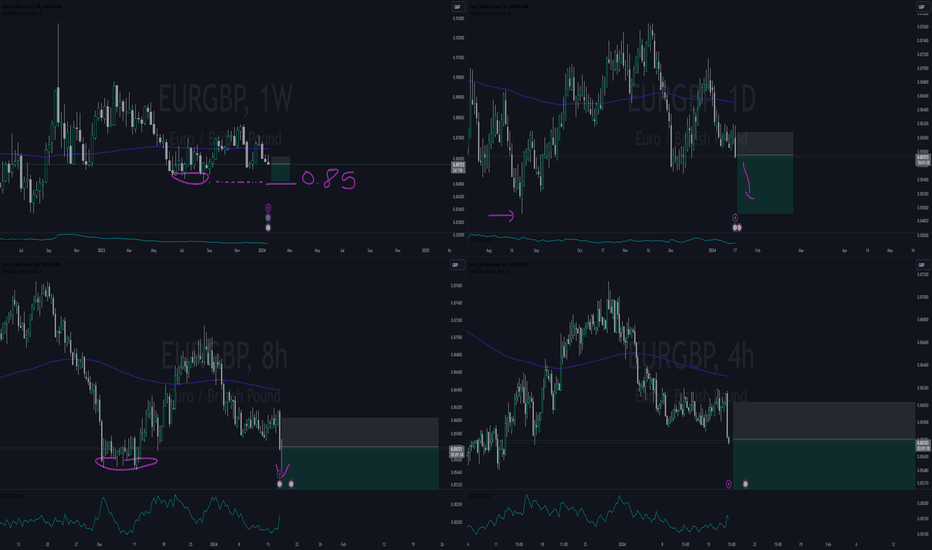Click the current price label on the 4h price scale
The width and height of the screenshot is (932, 550).
923,445
